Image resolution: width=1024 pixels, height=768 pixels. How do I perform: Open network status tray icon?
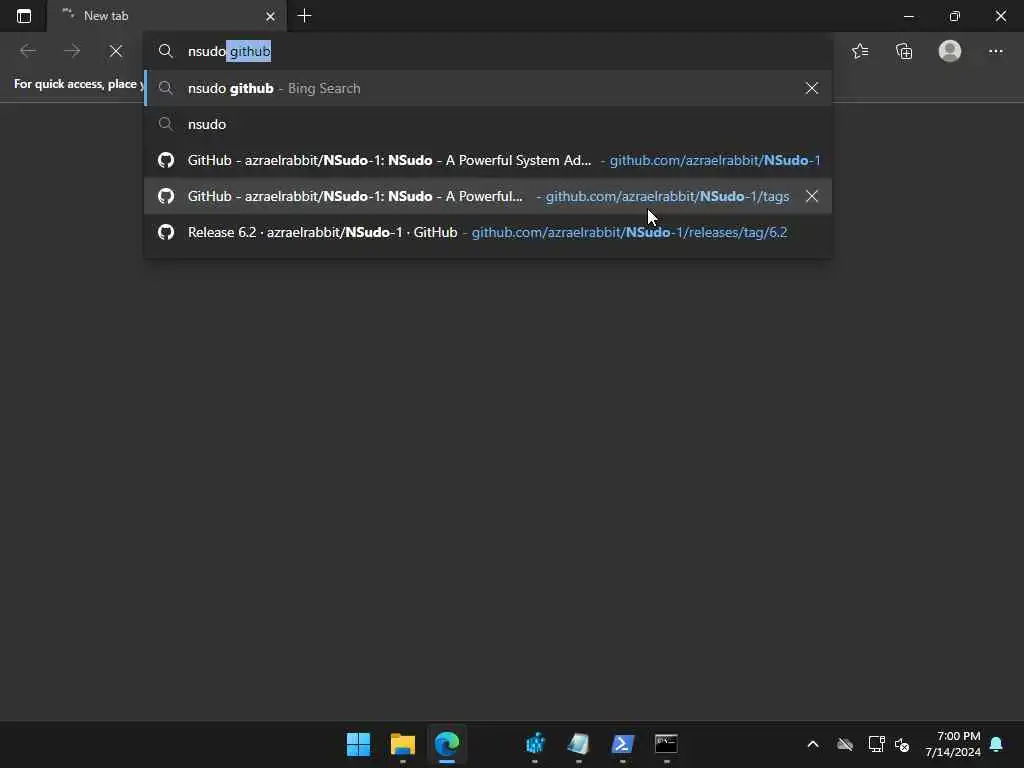tap(876, 744)
